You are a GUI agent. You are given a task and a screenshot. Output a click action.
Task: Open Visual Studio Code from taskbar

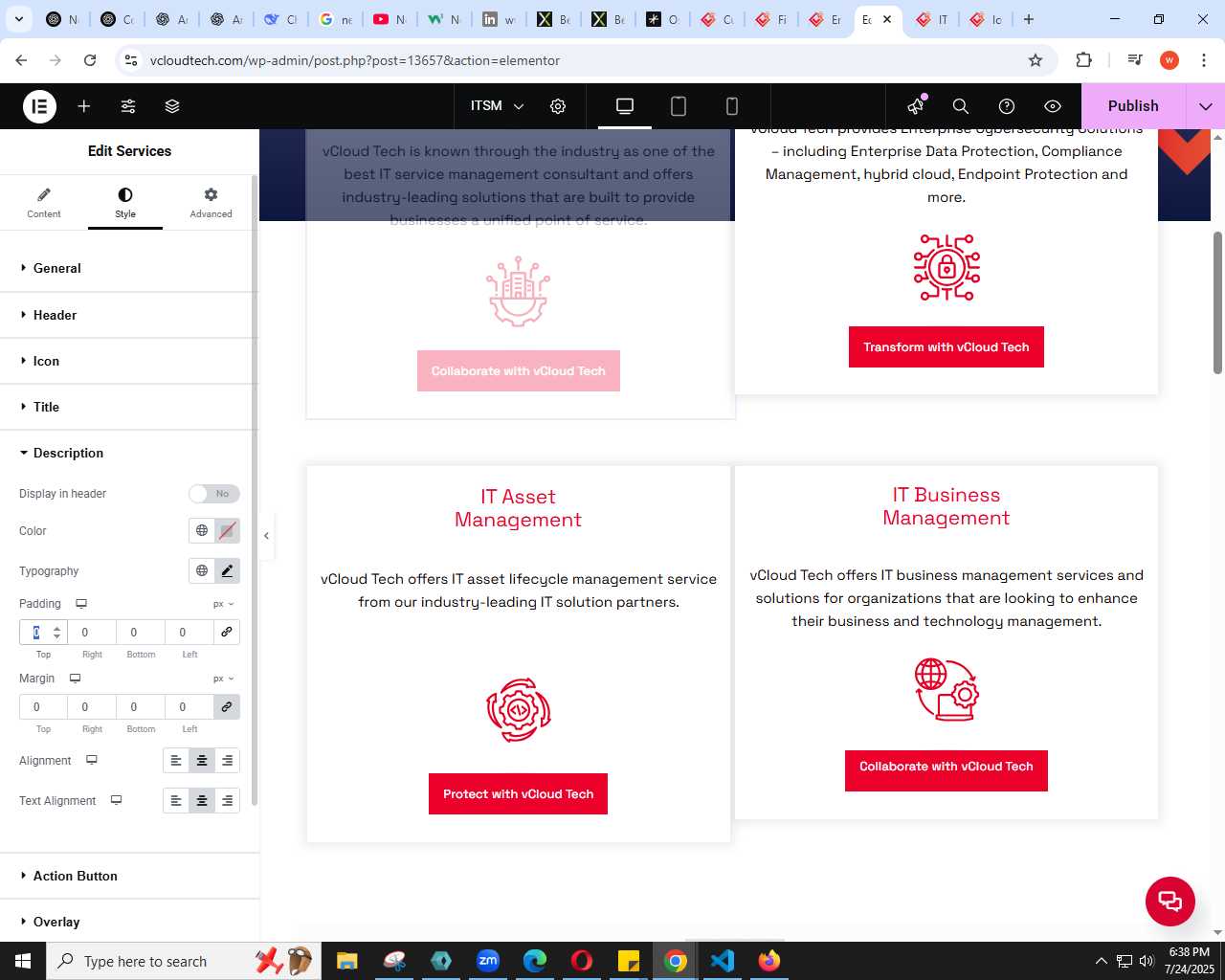[x=723, y=961]
